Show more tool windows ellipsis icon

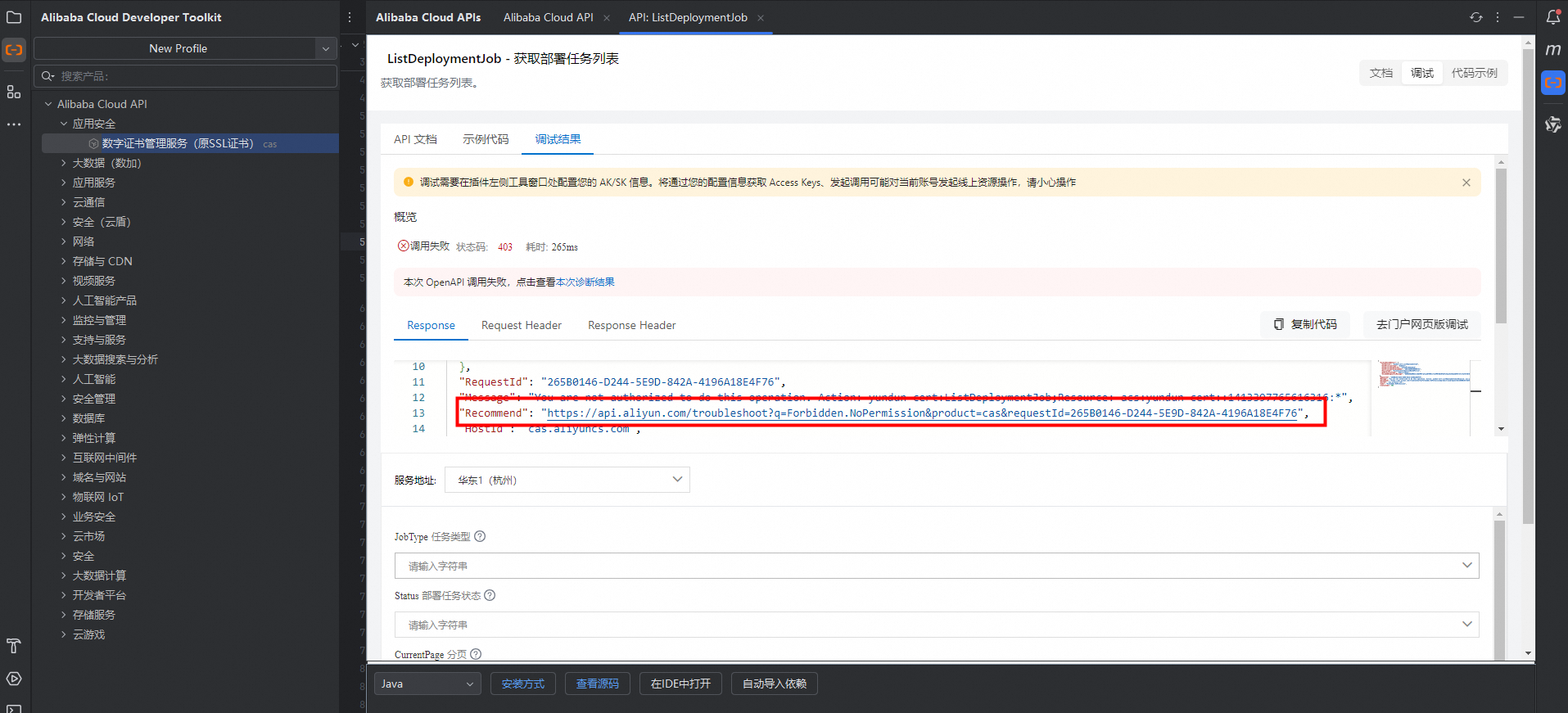tap(14, 124)
